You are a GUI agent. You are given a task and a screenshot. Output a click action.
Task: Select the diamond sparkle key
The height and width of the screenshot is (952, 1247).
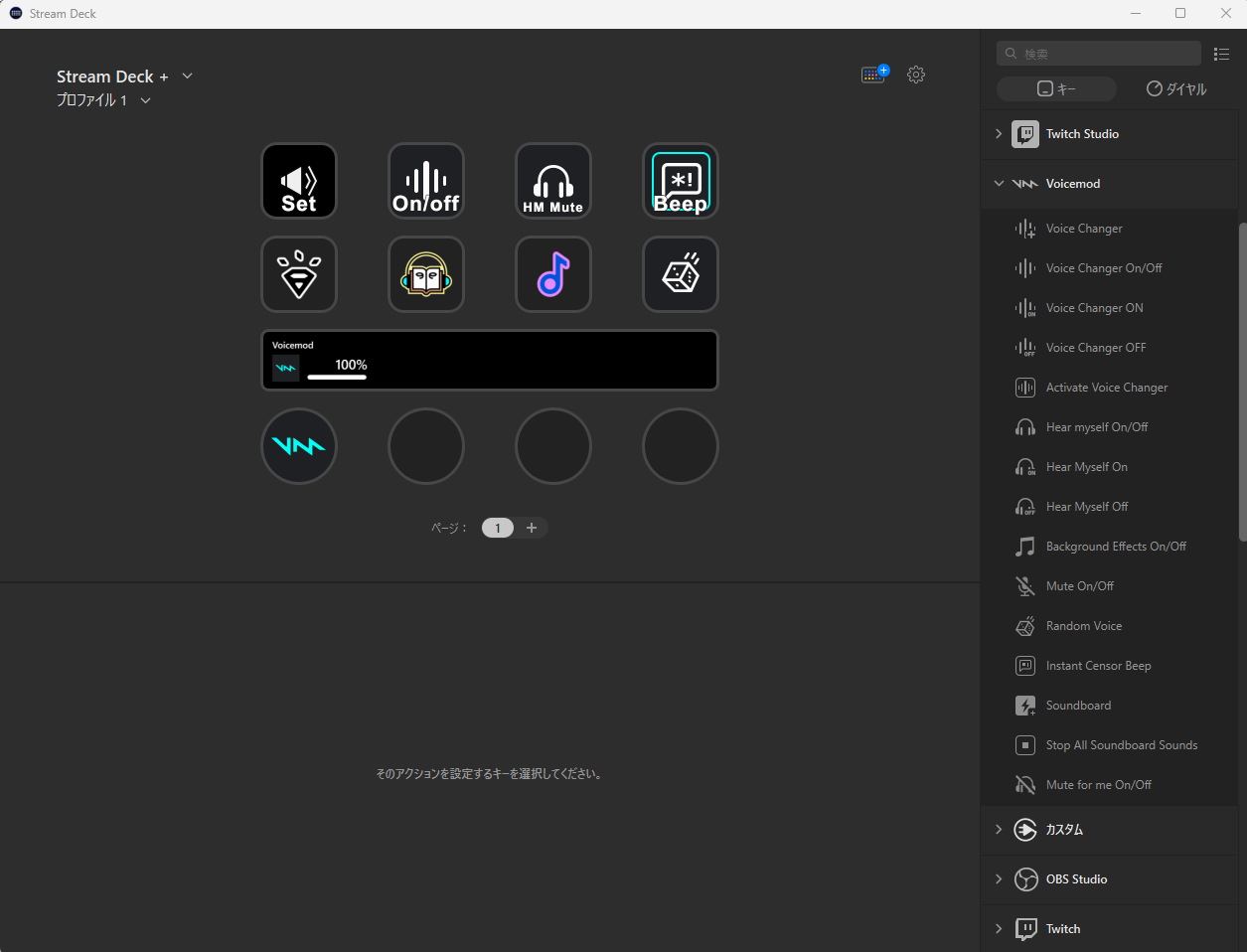click(299, 274)
